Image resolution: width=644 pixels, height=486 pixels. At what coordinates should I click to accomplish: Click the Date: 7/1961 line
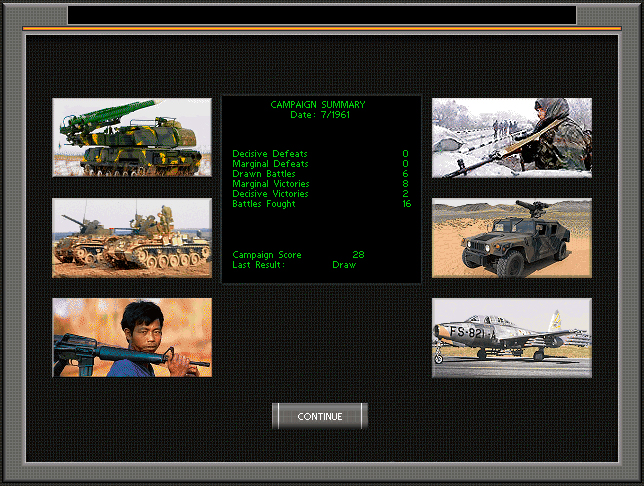point(320,115)
